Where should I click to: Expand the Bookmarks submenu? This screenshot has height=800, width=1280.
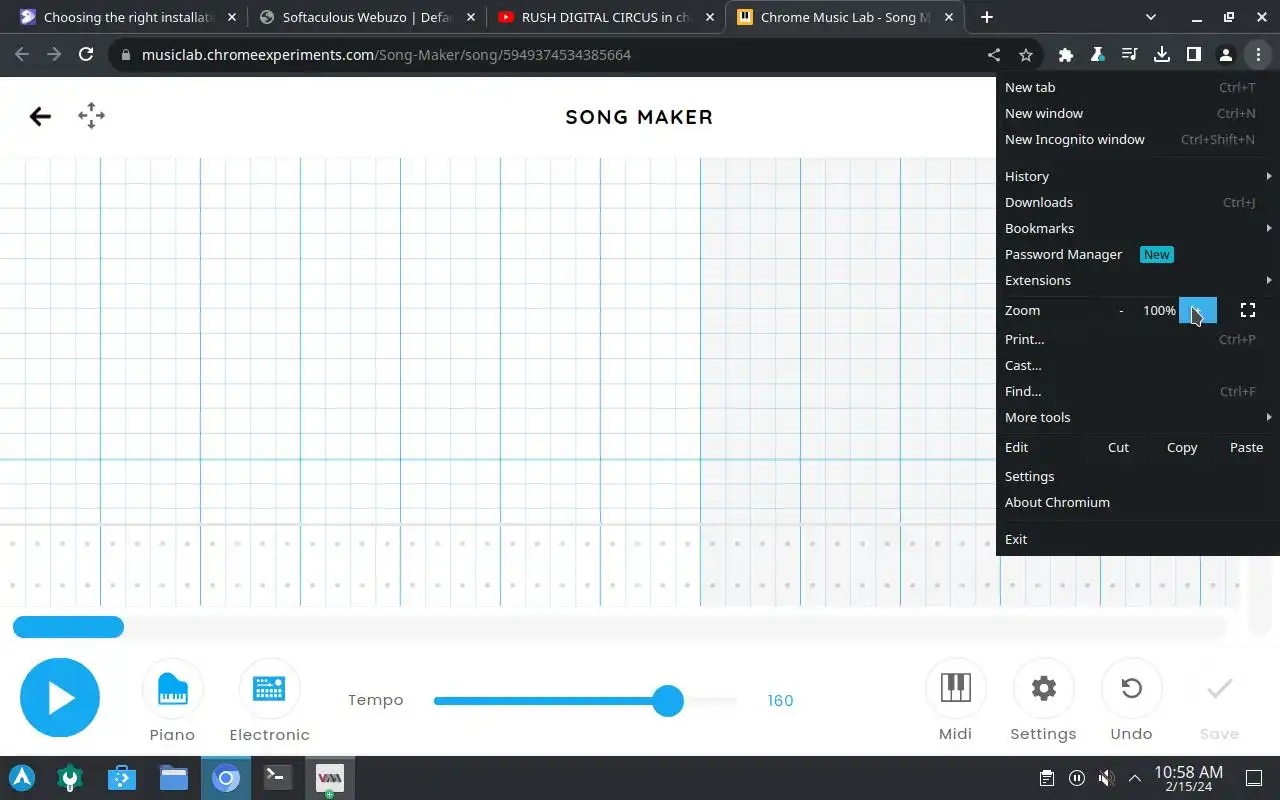pos(1138,228)
